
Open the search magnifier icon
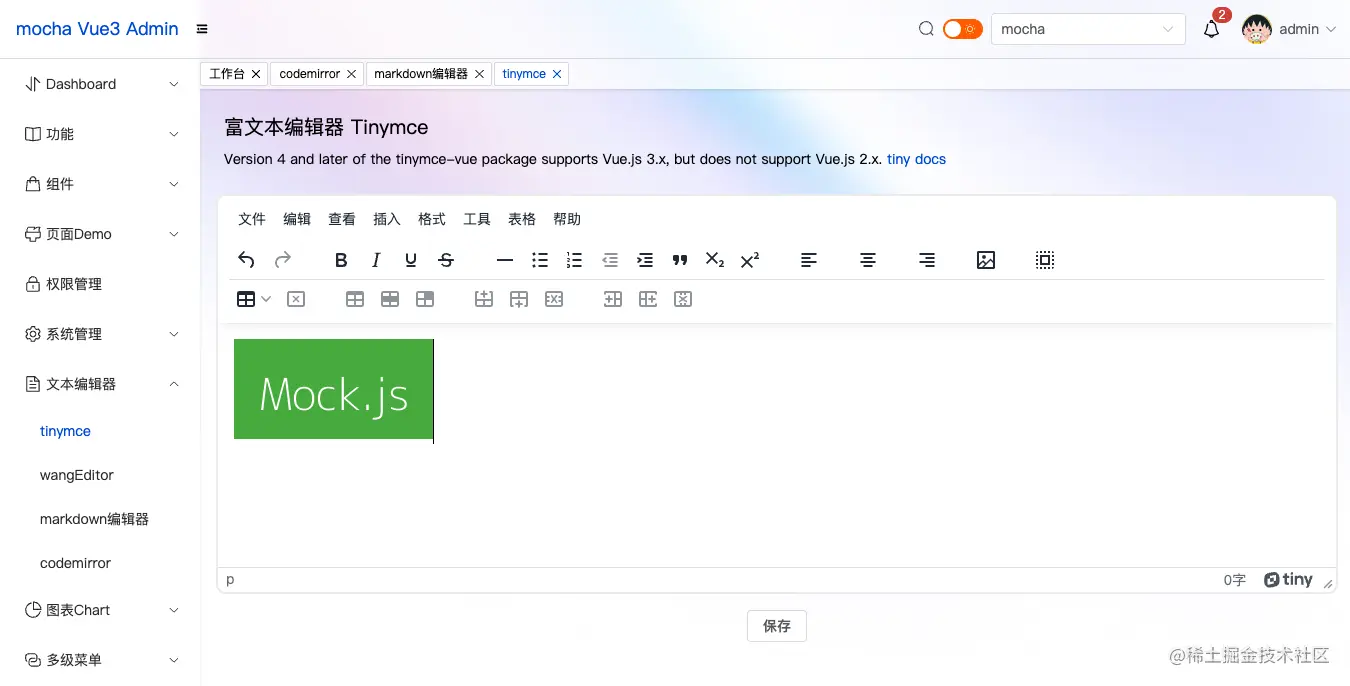926,29
